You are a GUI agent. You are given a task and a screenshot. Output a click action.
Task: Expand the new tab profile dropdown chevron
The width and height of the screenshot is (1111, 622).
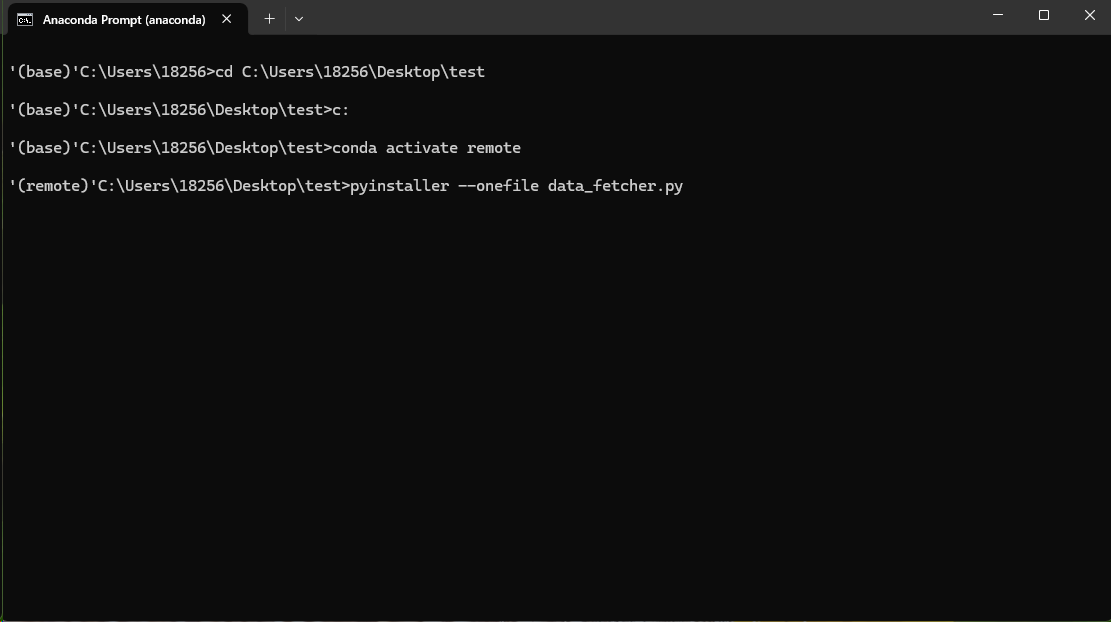(x=298, y=19)
